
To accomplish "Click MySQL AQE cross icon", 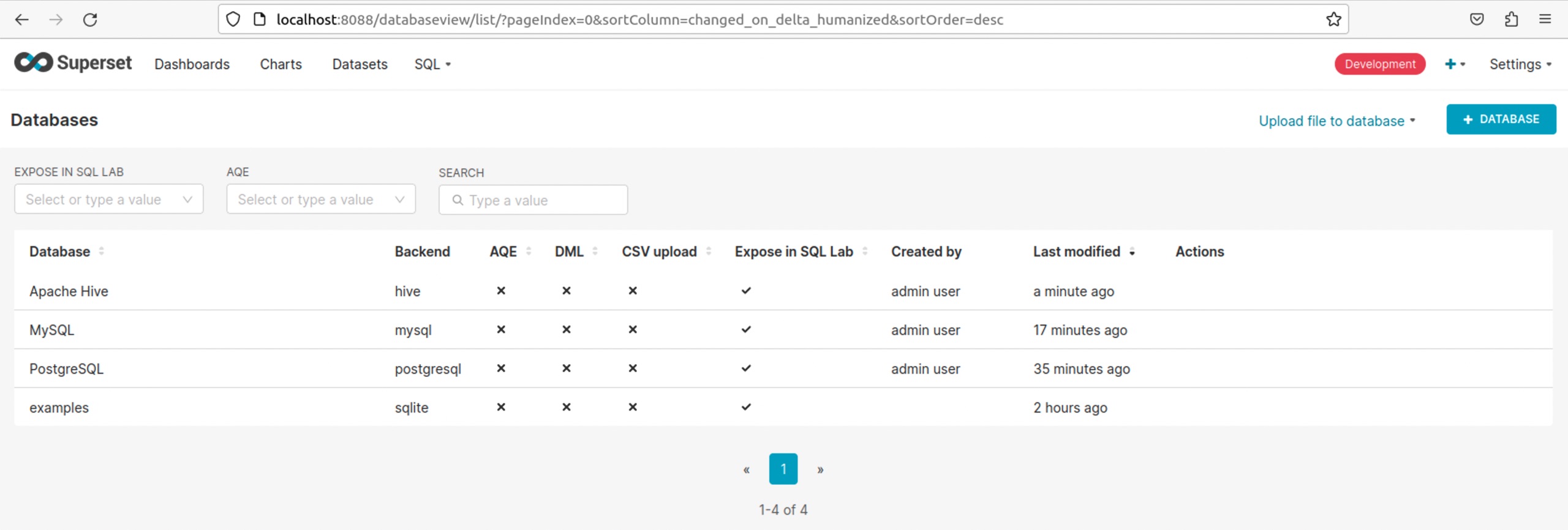I will click(x=501, y=329).
